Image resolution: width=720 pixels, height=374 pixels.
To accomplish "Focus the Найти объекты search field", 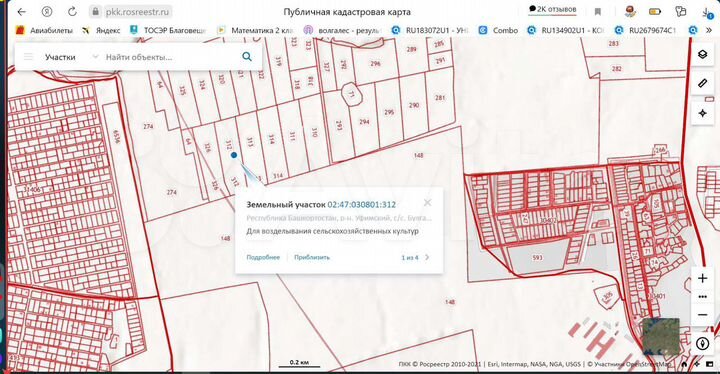I will 170,57.
